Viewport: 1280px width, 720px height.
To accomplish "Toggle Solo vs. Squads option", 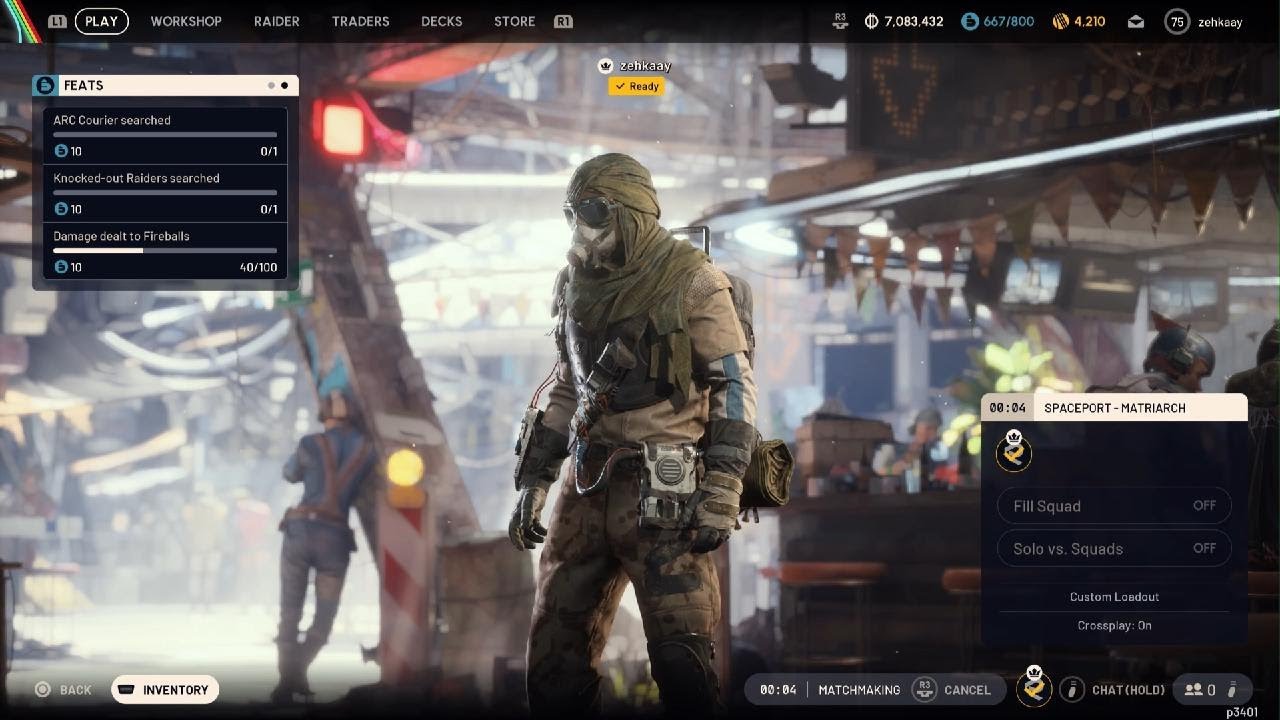I will 1114,548.
